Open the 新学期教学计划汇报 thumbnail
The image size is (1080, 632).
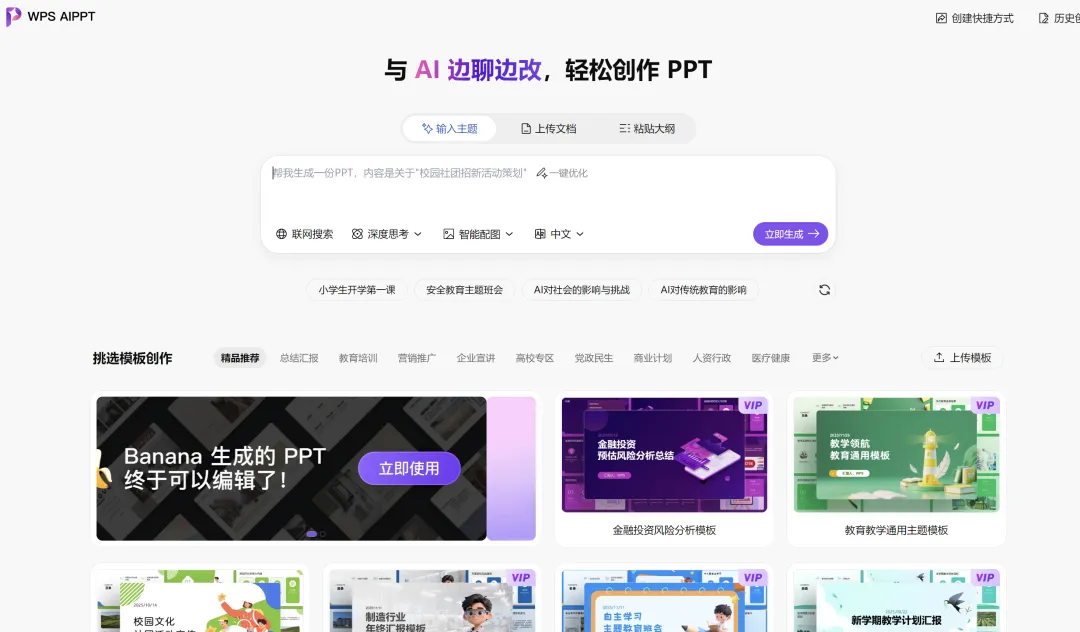coord(896,600)
